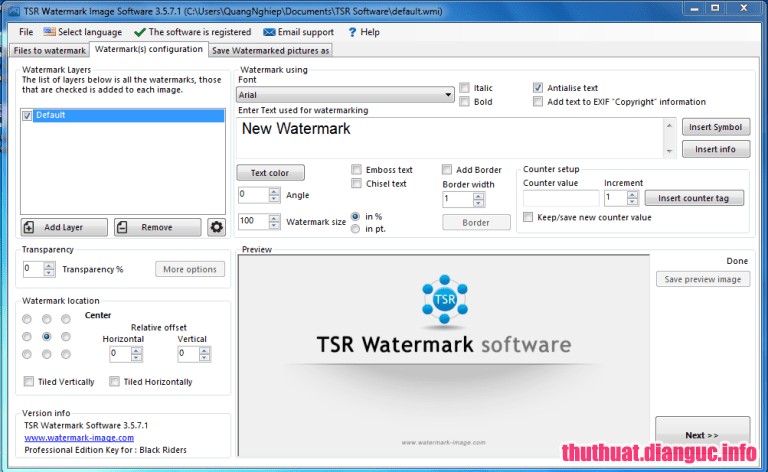
Task: Open Select language menu
Action: [x=90, y=32]
